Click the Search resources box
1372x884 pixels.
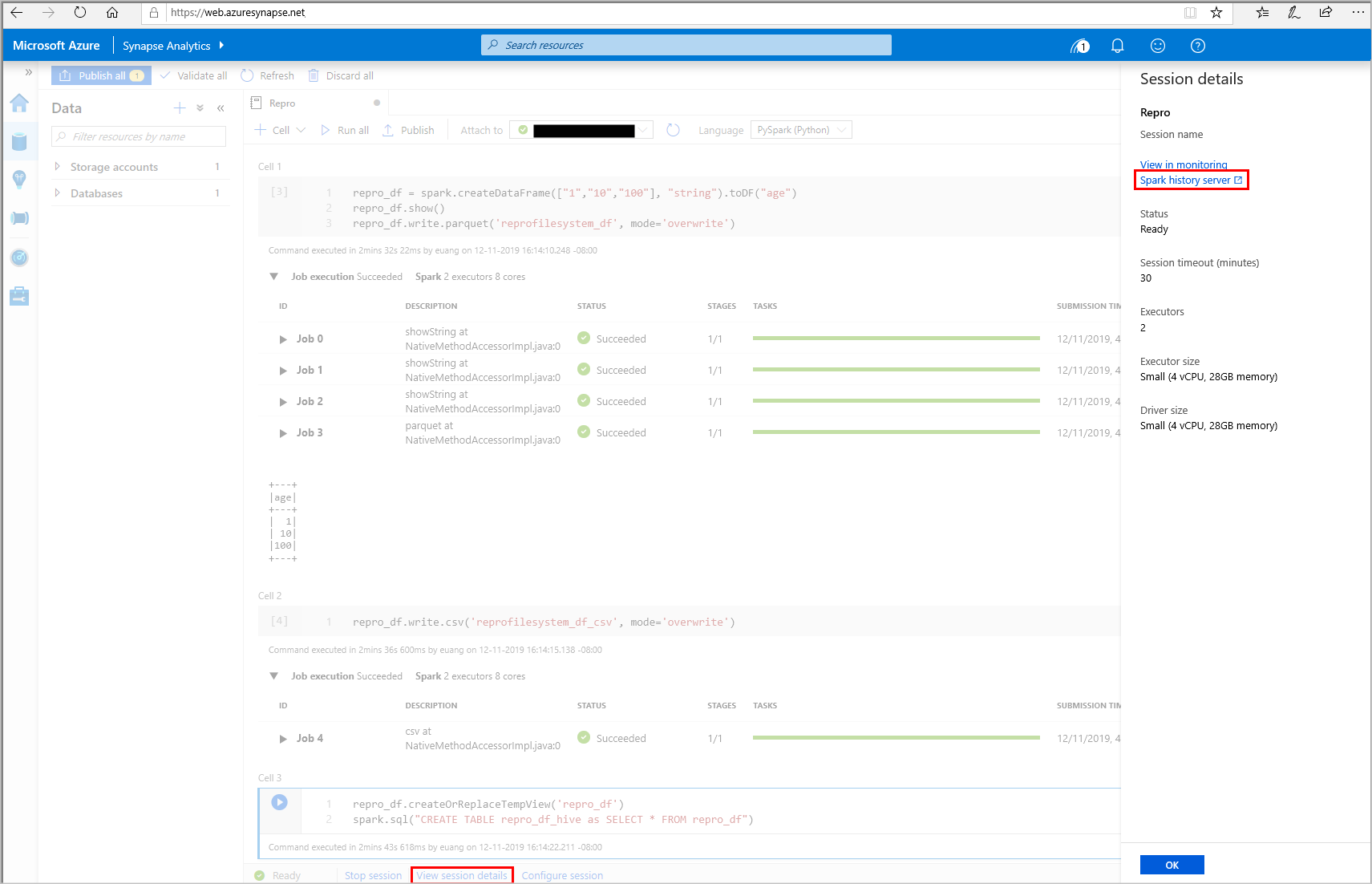pyautogui.click(x=686, y=45)
